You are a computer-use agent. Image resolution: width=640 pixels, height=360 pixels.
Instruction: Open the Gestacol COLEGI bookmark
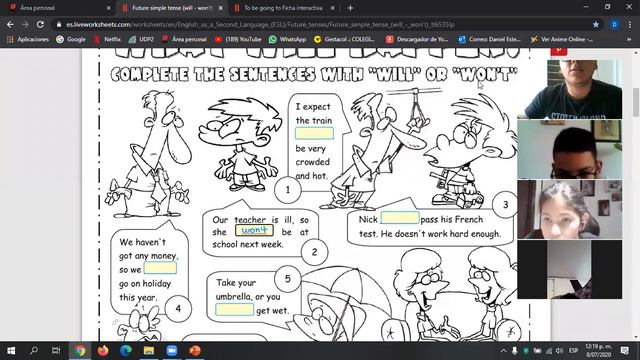coord(344,39)
